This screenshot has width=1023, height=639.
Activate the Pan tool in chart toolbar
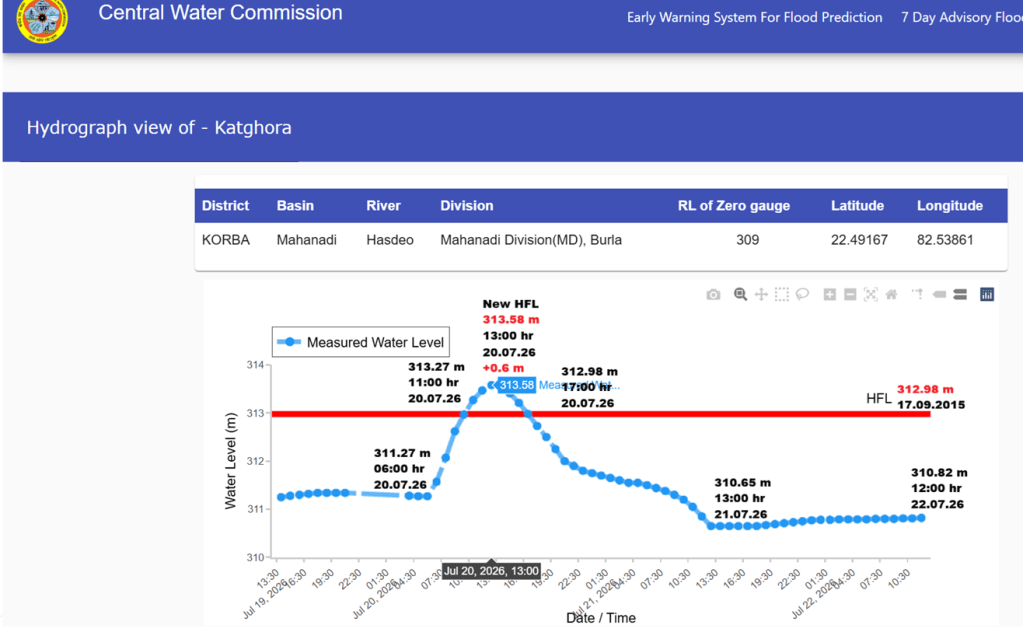[x=761, y=295]
